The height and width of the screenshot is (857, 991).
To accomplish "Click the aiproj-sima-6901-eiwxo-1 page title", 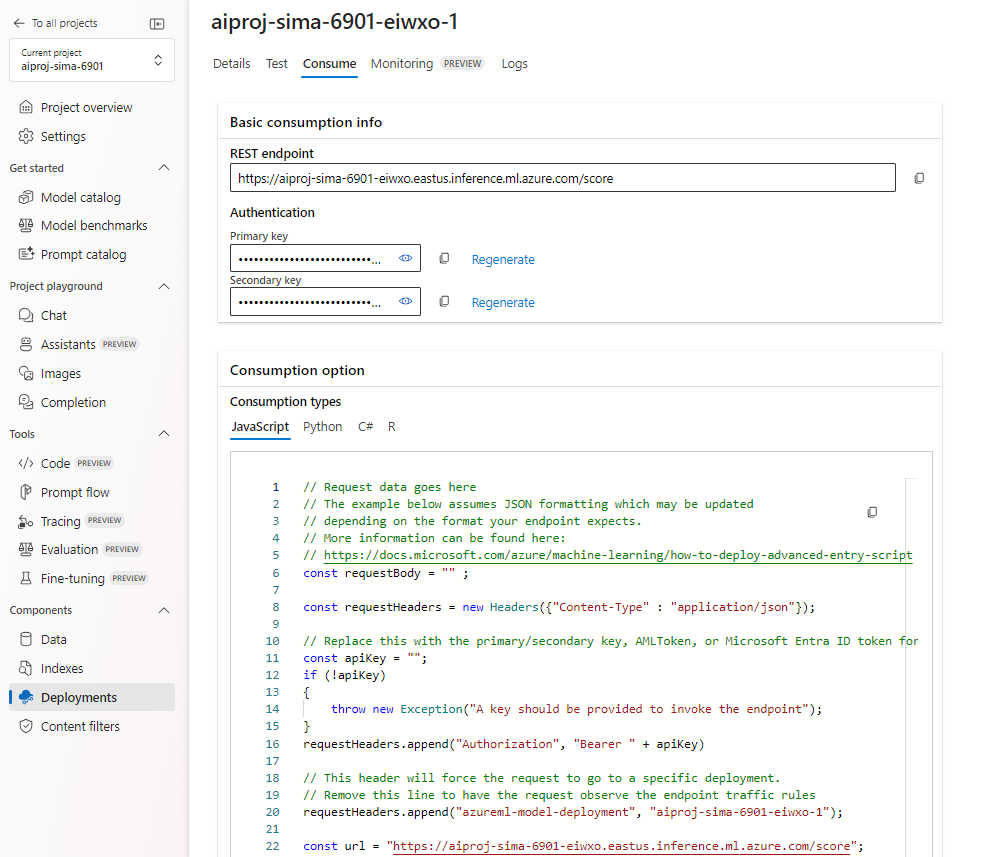I will pyautogui.click(x=334, y=22).
